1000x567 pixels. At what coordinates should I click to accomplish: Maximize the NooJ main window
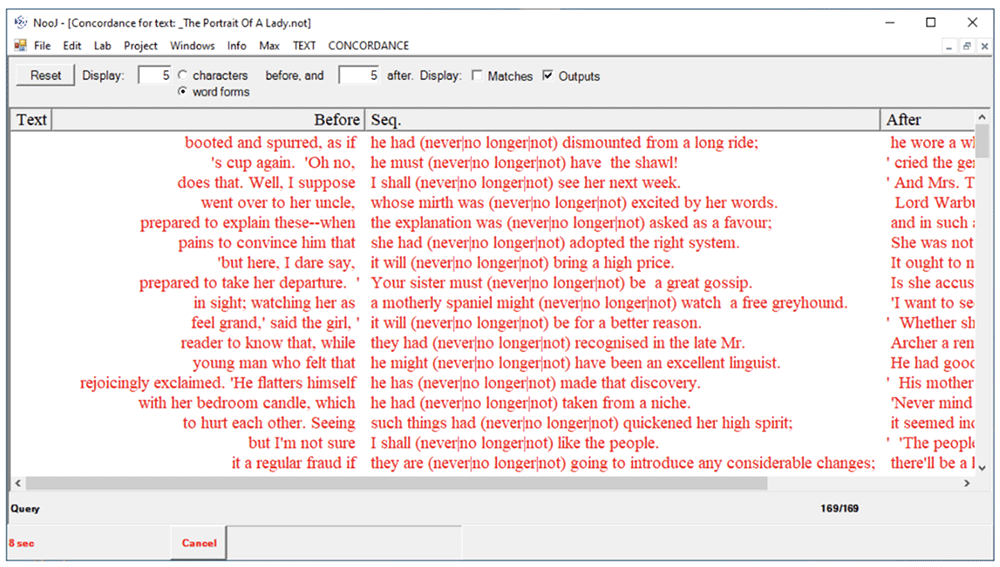pyautogui.click(x=930, y=22)
